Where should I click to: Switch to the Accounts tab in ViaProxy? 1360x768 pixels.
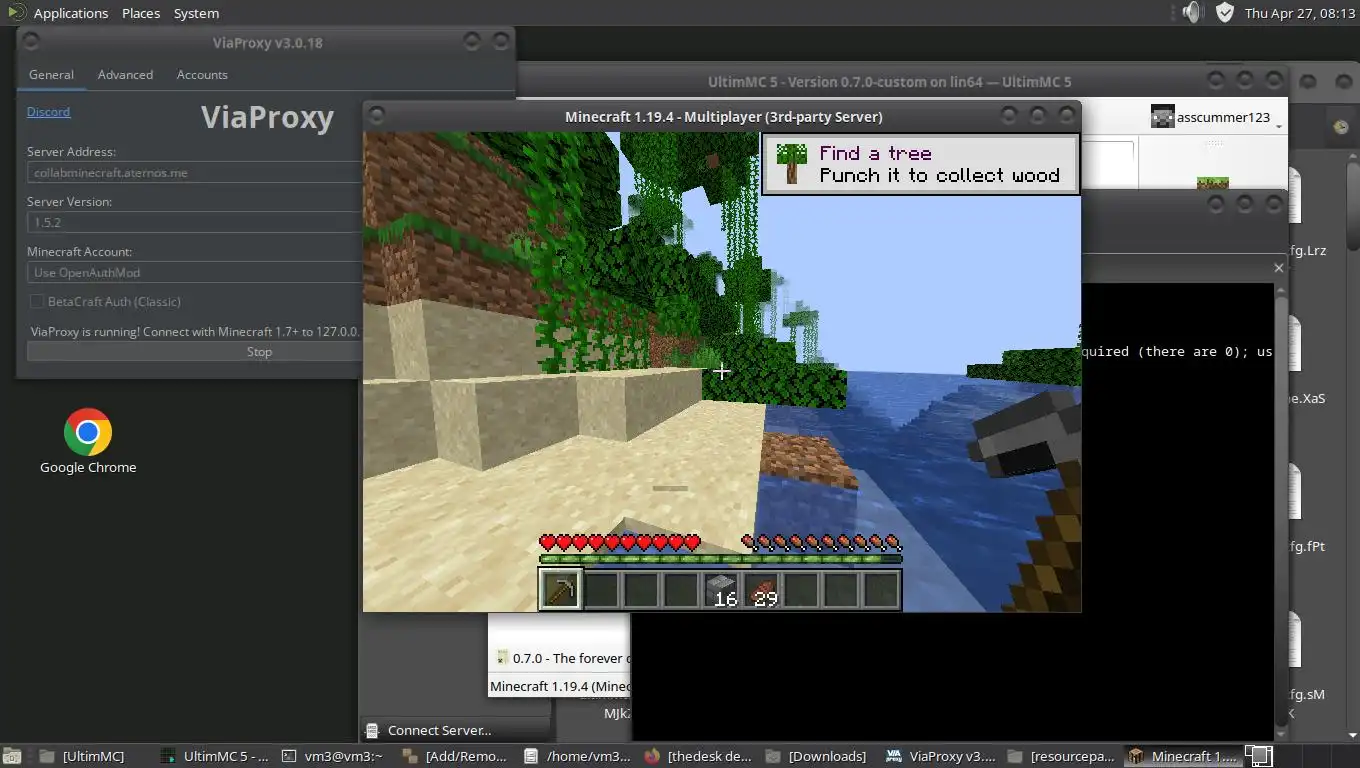tap(202, 75)
